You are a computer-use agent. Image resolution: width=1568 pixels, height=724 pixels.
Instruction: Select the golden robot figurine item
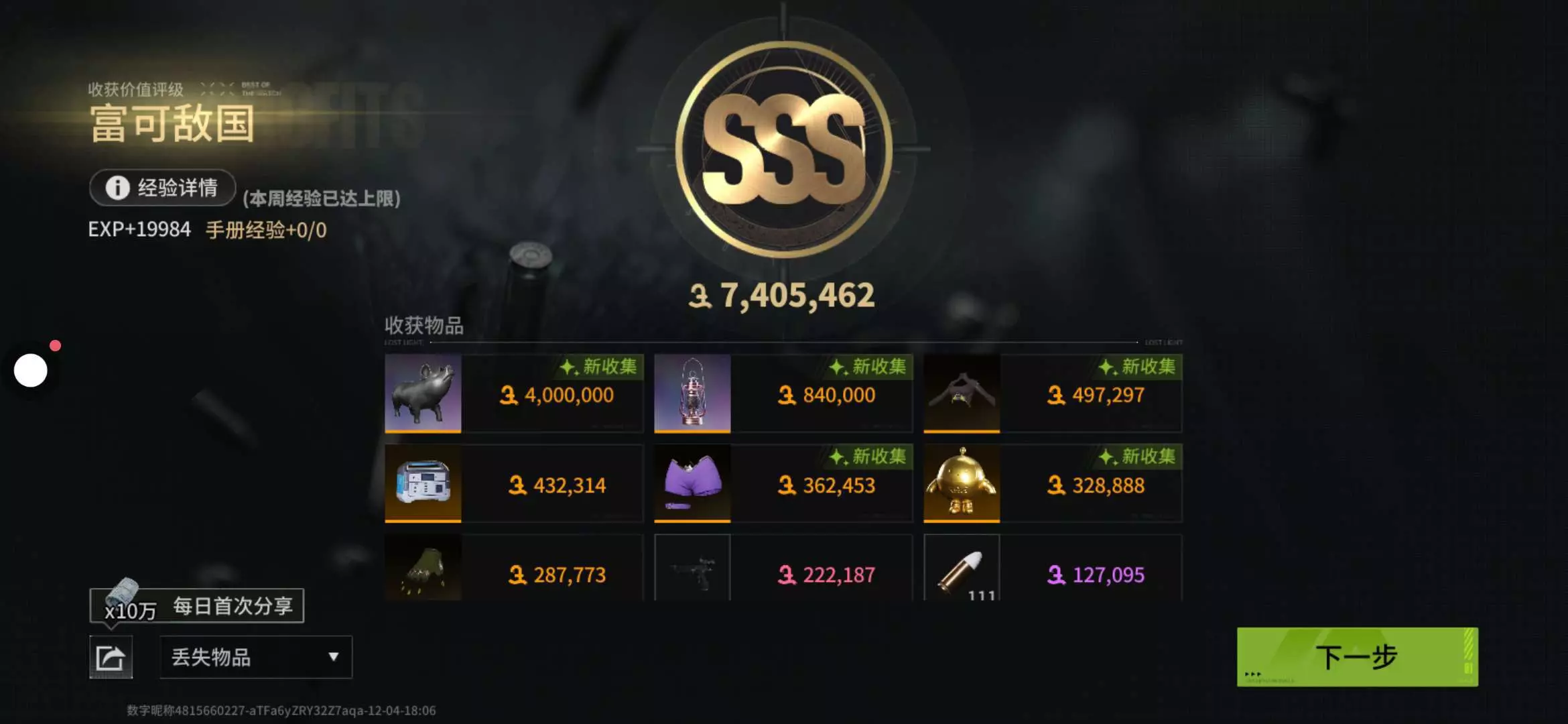point(962,483)
